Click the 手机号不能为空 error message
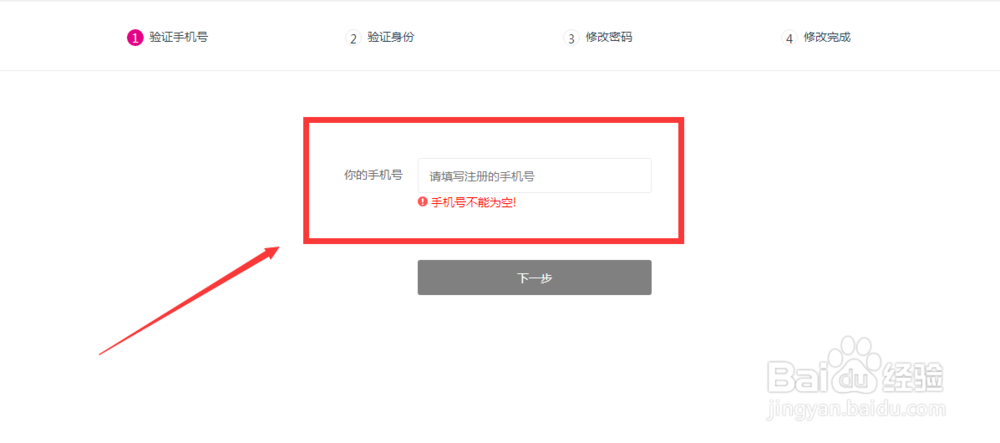The width and height of the screenshot is (1000, 443). (x=473, y=203)
